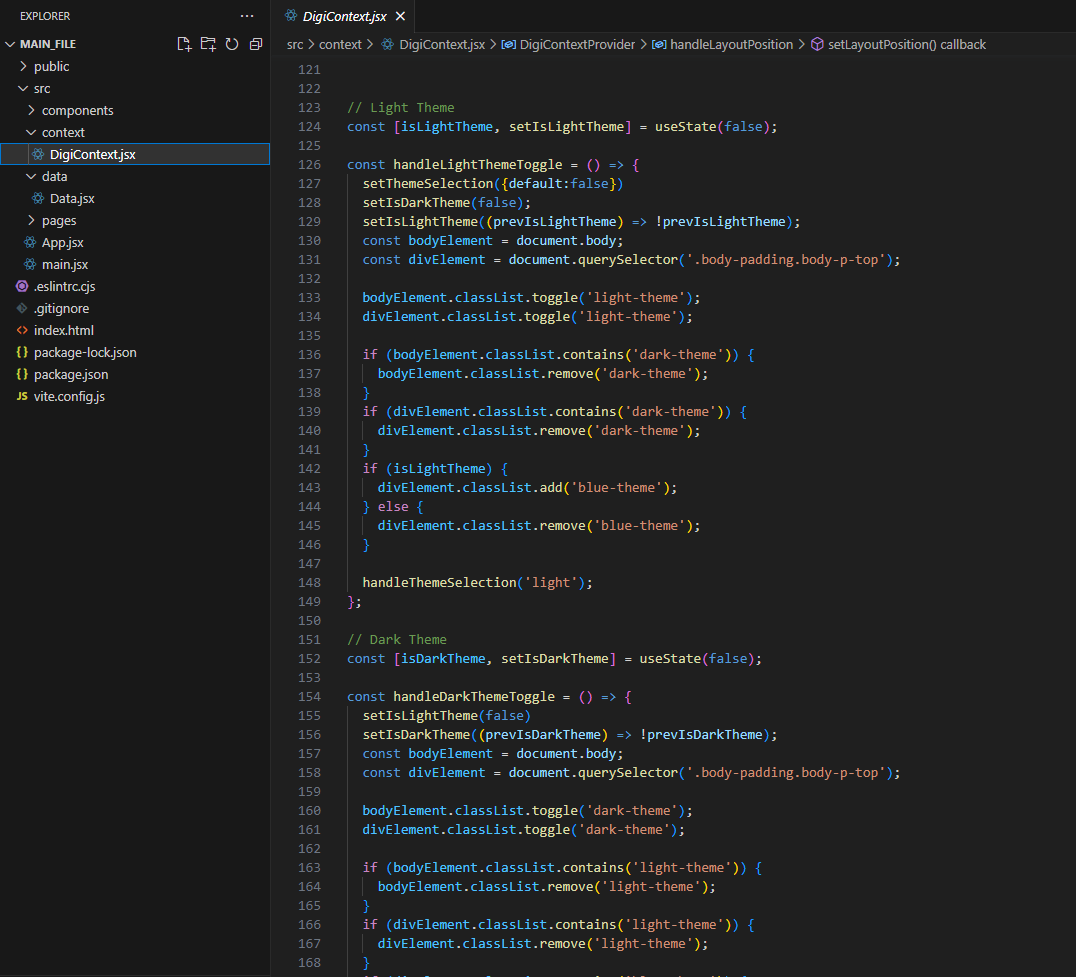Close the DigiContext.jsx editor tab
1076x977 pixels.
[x=400, y=17]
